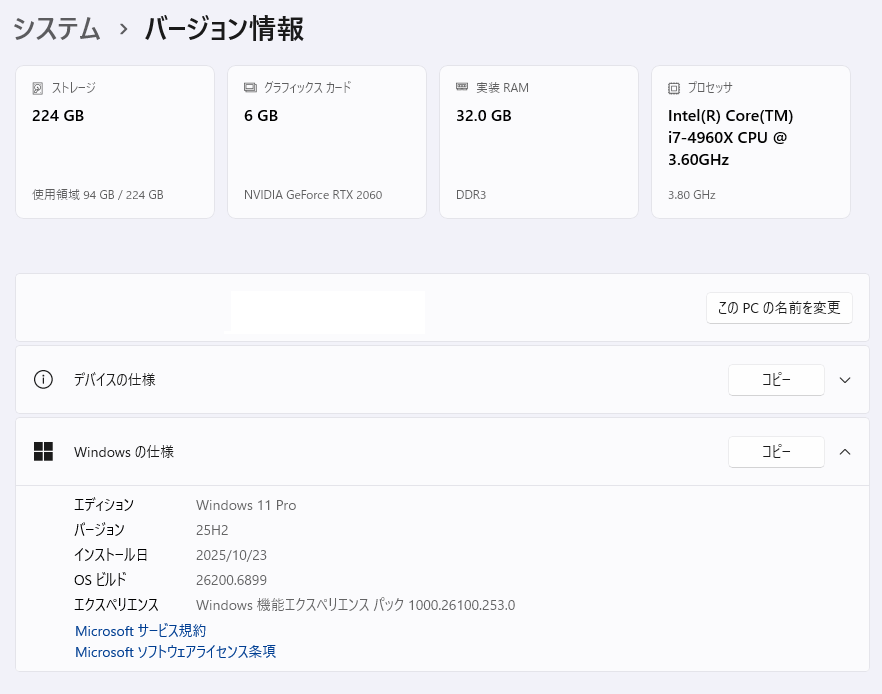The width and height of the screenshot is (882, 694).
Task: Select the NVIDIA GeForce RTX 2060 text
Action: (313, 195)
